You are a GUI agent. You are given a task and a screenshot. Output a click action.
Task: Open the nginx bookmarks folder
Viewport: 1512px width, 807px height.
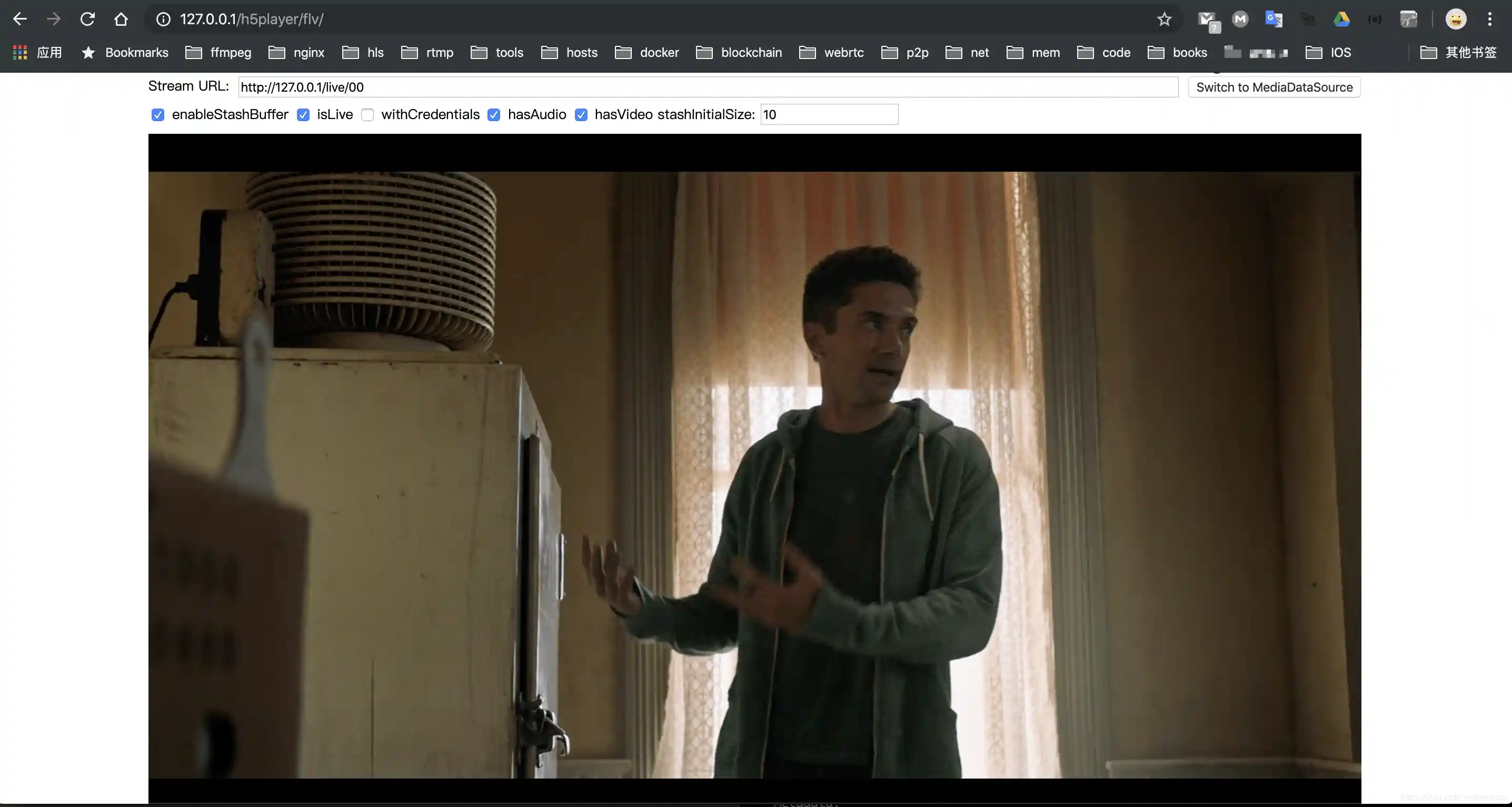point(296,52)
